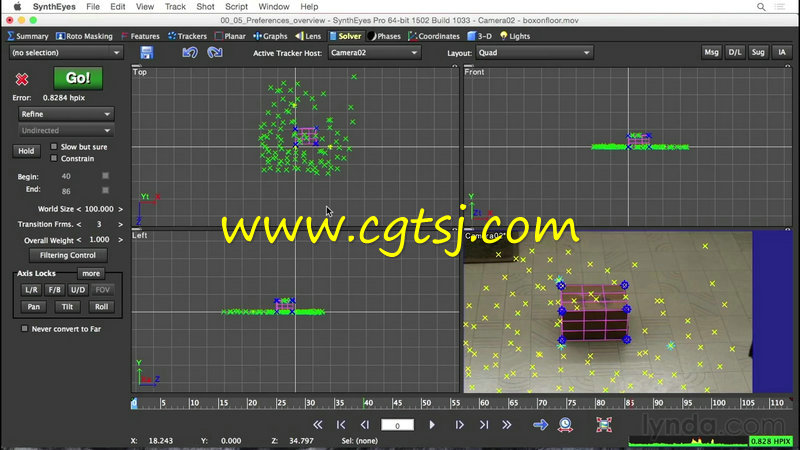Viewport: 800px width, 450px height.
Task: Toggle the L/R axis lock
Action: click(31, 290)
